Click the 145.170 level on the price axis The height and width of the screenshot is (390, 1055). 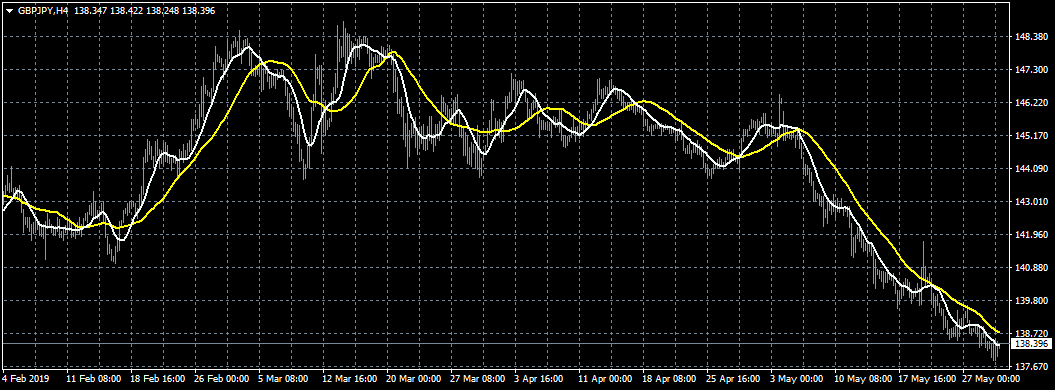tap(1031, 136)
